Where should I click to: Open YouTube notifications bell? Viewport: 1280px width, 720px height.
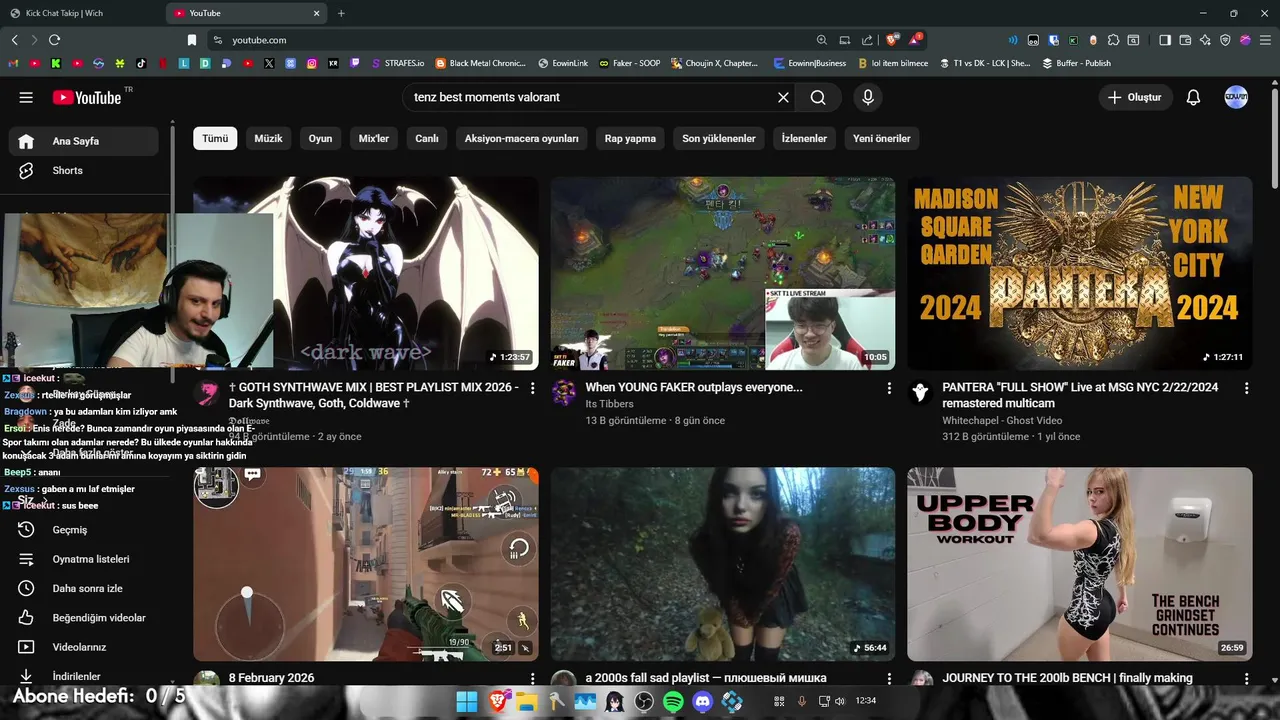pos(1193,97)
